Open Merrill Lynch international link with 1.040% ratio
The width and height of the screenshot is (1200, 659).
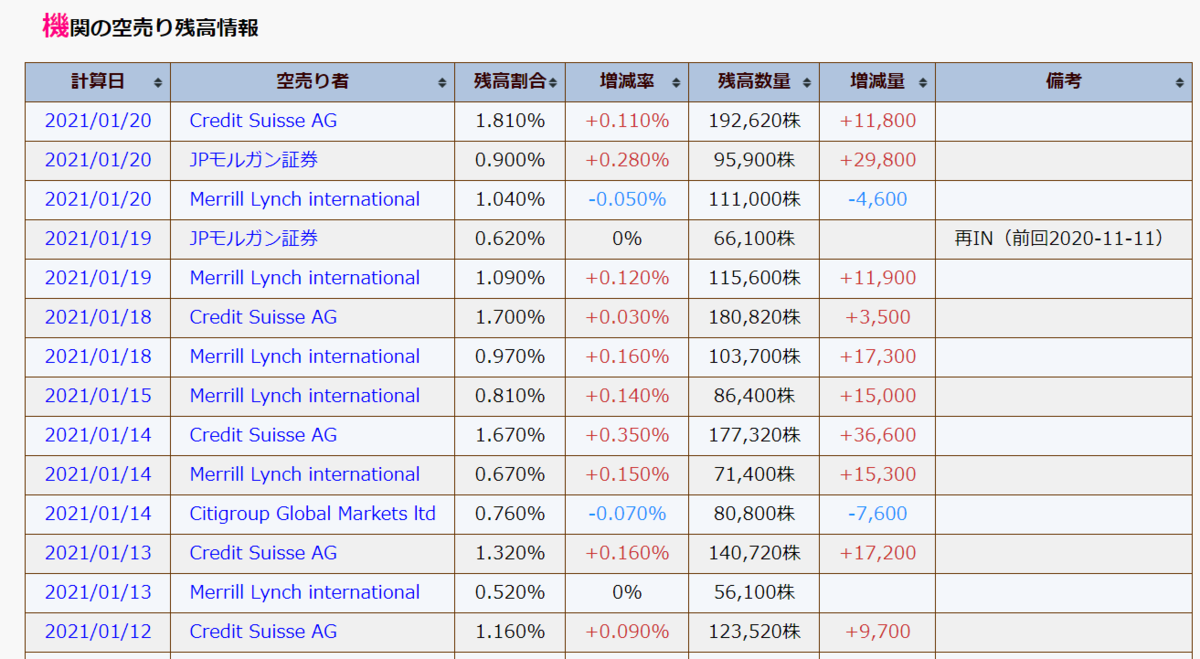click(x=305, y=199)
